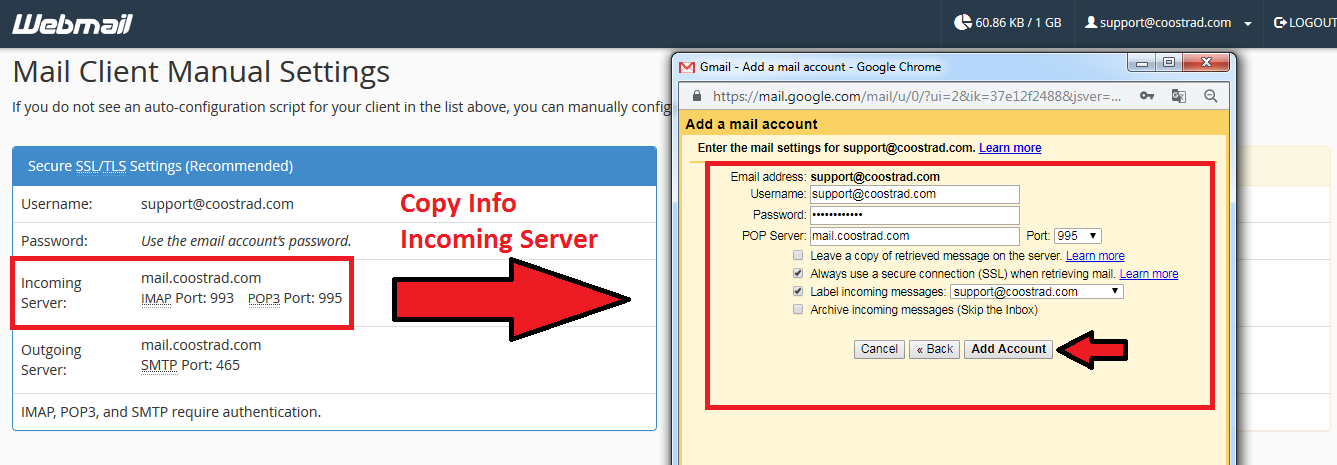Click the Gmail icon in the popup title bar
This screenshot has height=465, width=1337.
pyautogui.click(x=687, y=67)
